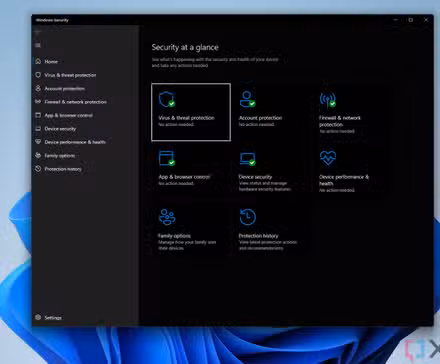Click the Virus & threat protection tile title
440x364 pixels.
[186, 118]
